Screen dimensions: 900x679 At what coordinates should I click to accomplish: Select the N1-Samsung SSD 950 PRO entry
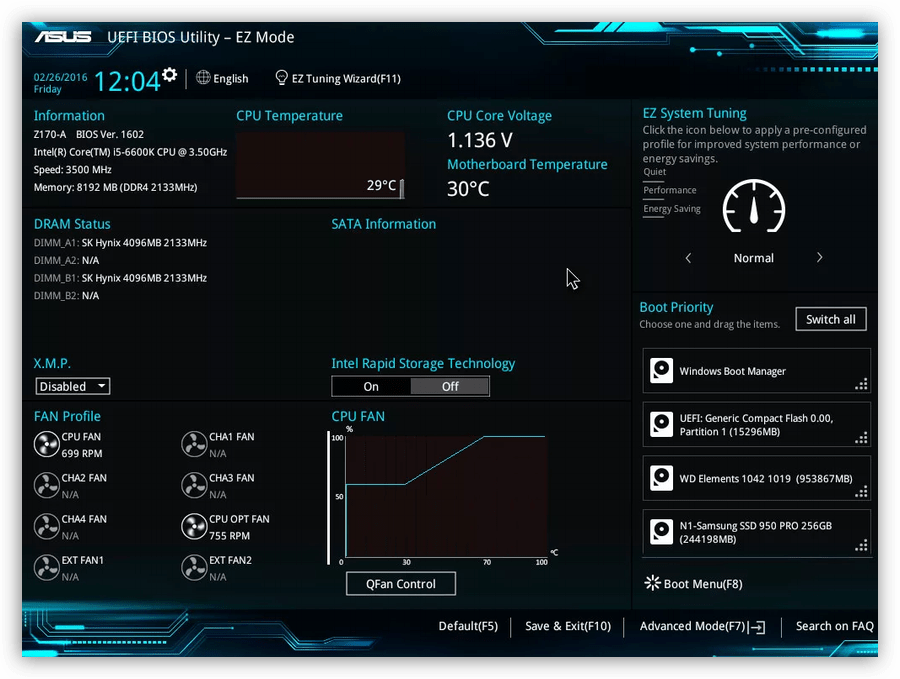click(757, 532)
